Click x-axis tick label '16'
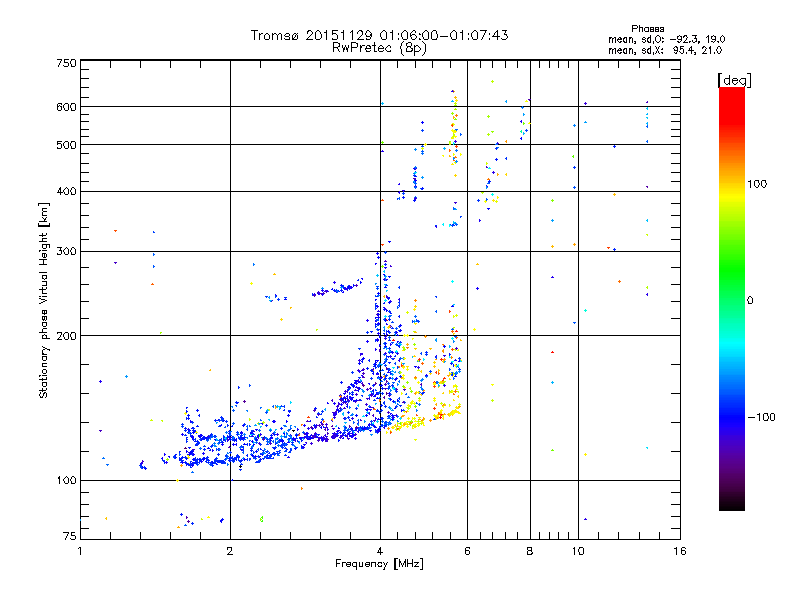Viewport: 800px width, 600px height. pyautogui.click(x=680, y=551)
